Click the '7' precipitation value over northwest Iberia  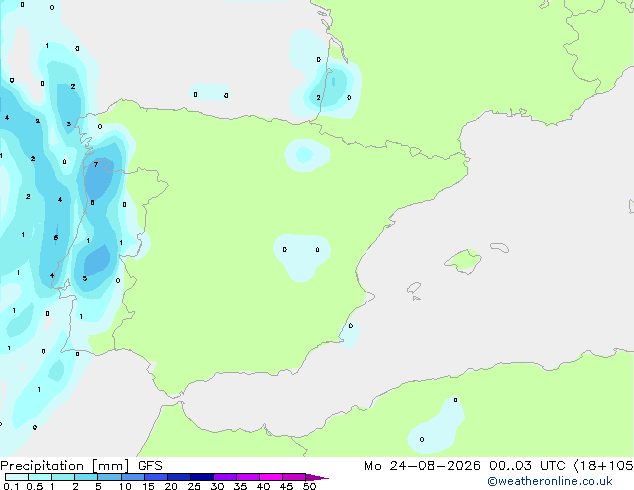click(x=96, y=165)
